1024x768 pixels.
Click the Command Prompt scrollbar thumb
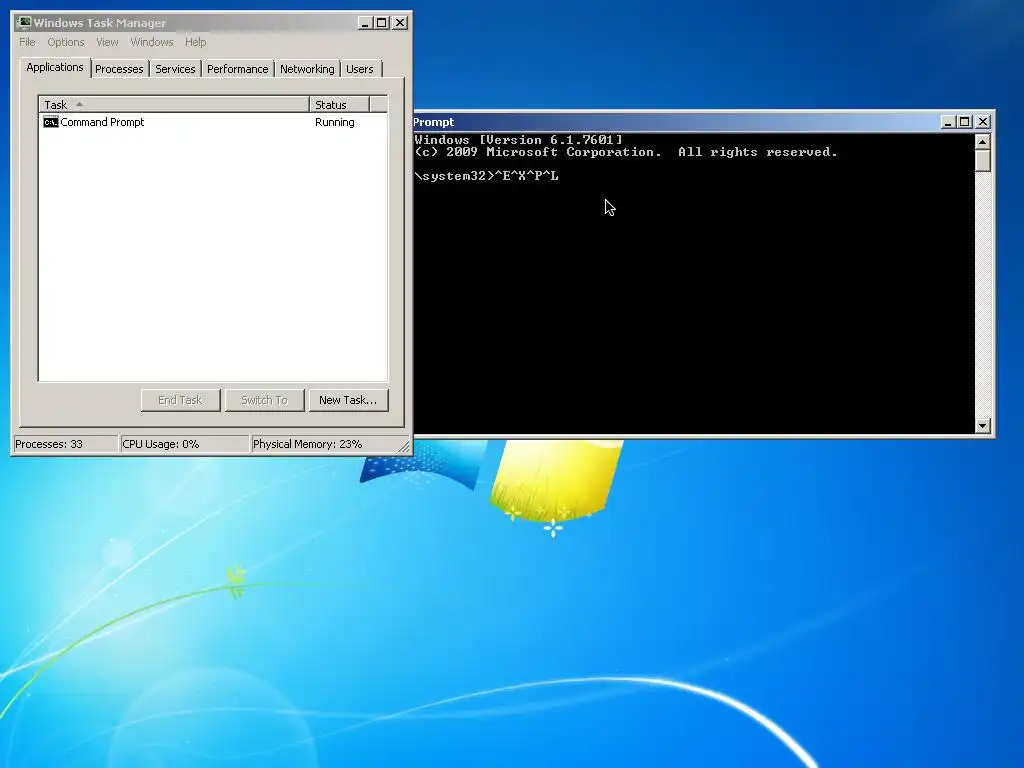coord(983,161)
